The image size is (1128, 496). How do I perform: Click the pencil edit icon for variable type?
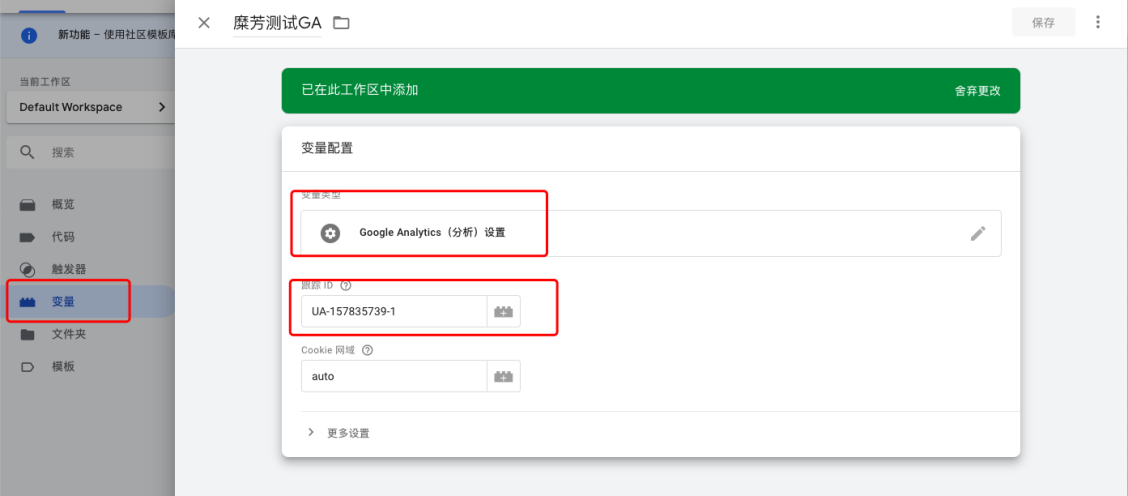point(977,233)
